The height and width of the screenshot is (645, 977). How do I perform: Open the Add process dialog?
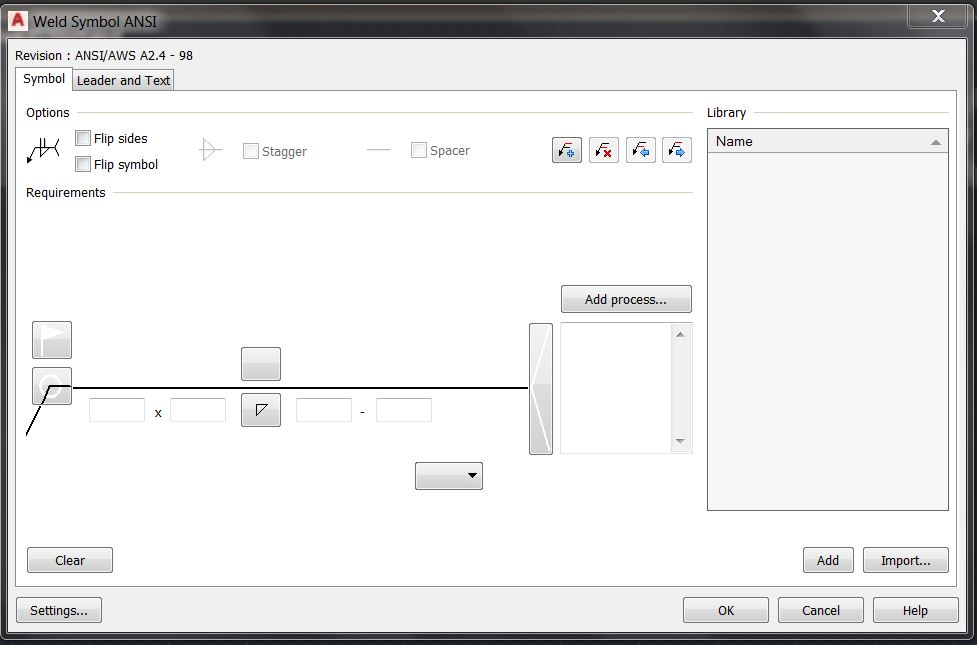click(x=625, y=298)
